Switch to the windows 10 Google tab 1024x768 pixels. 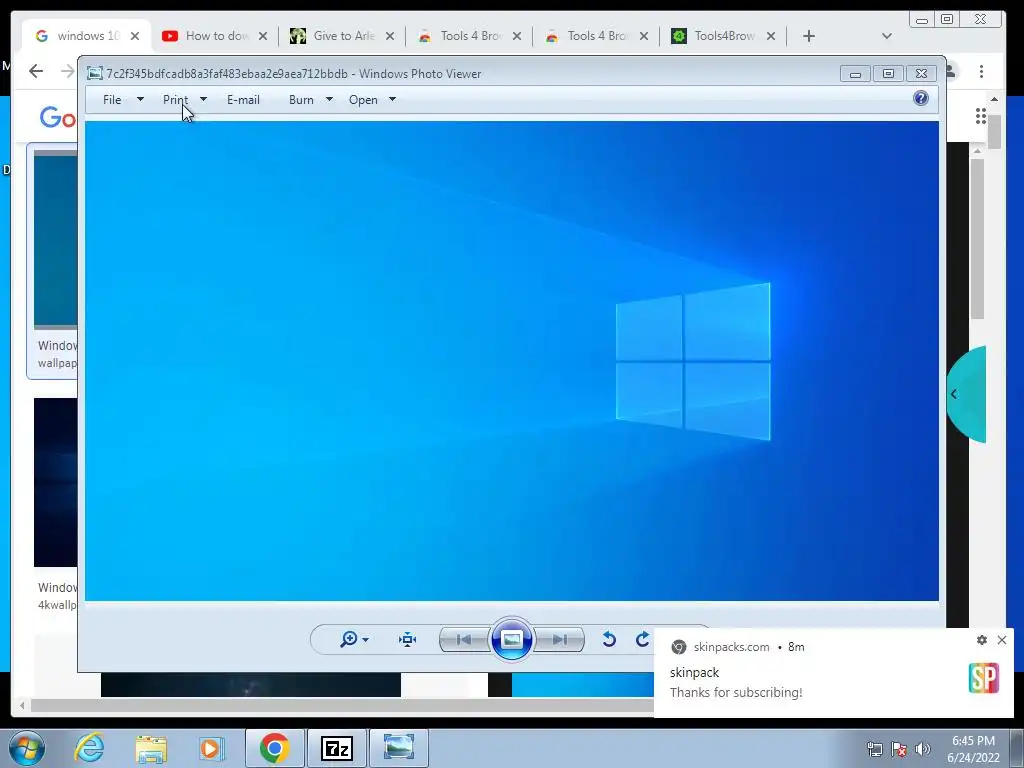[86, 36]
